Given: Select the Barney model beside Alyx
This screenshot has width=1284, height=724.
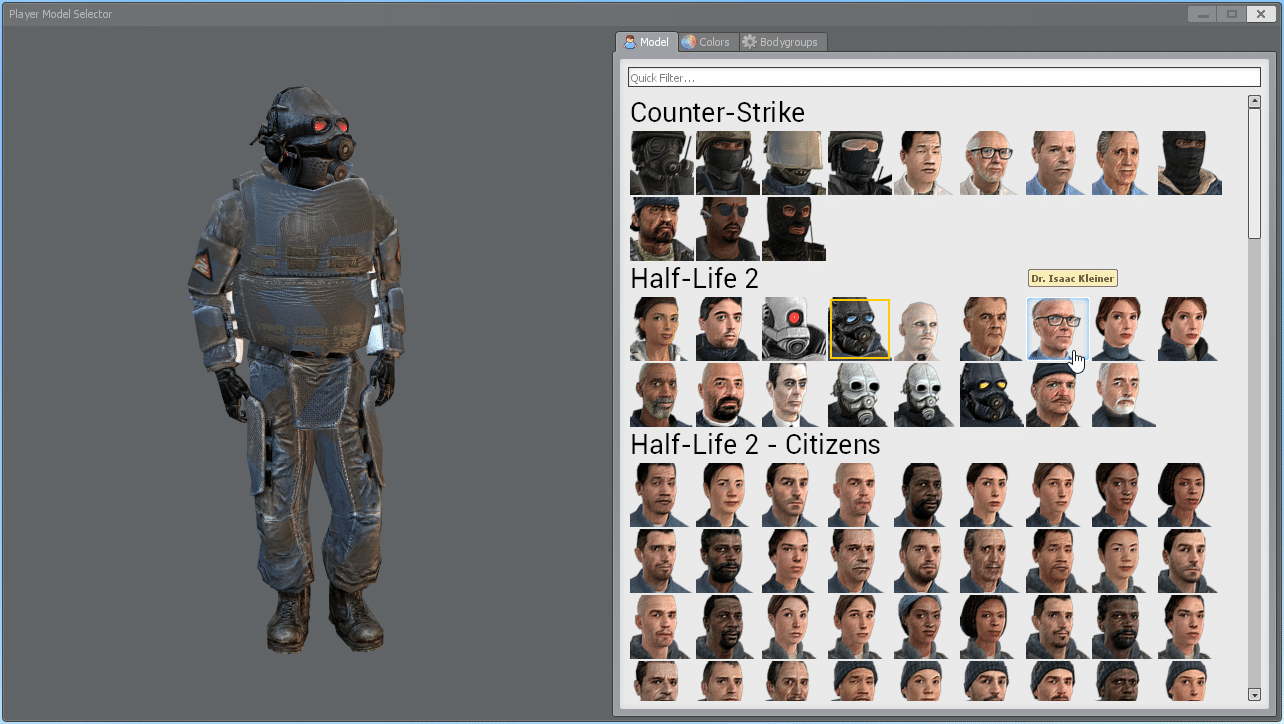Looking at the screenshot, I should pyautogui.click(x=728, y=329).
